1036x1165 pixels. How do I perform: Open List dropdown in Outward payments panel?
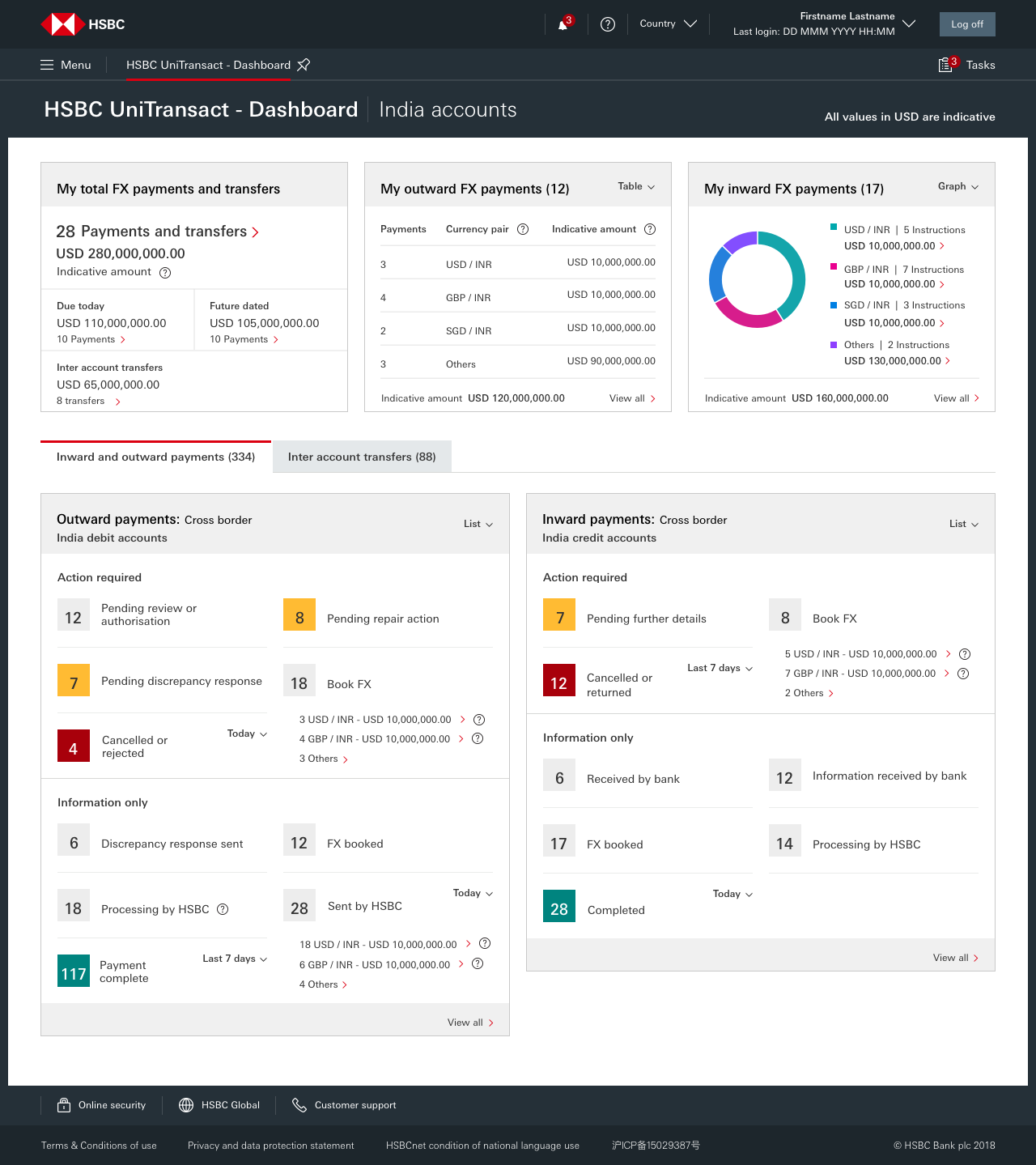[478, 524]
